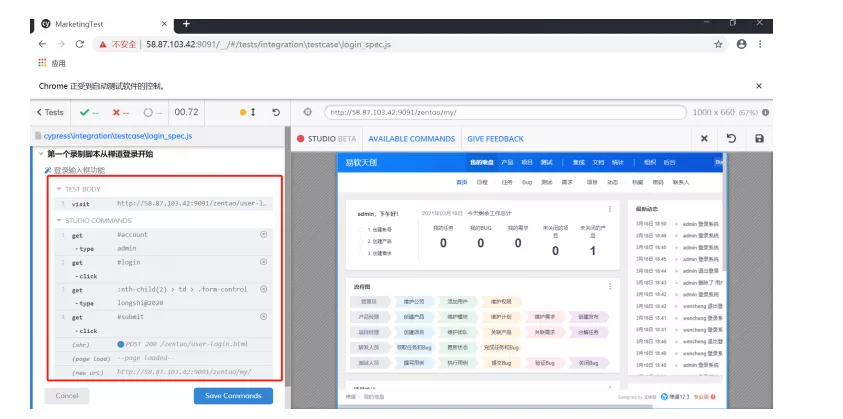Click the failed tests X counter
843x419 pixels.
(x=121, y=112)
